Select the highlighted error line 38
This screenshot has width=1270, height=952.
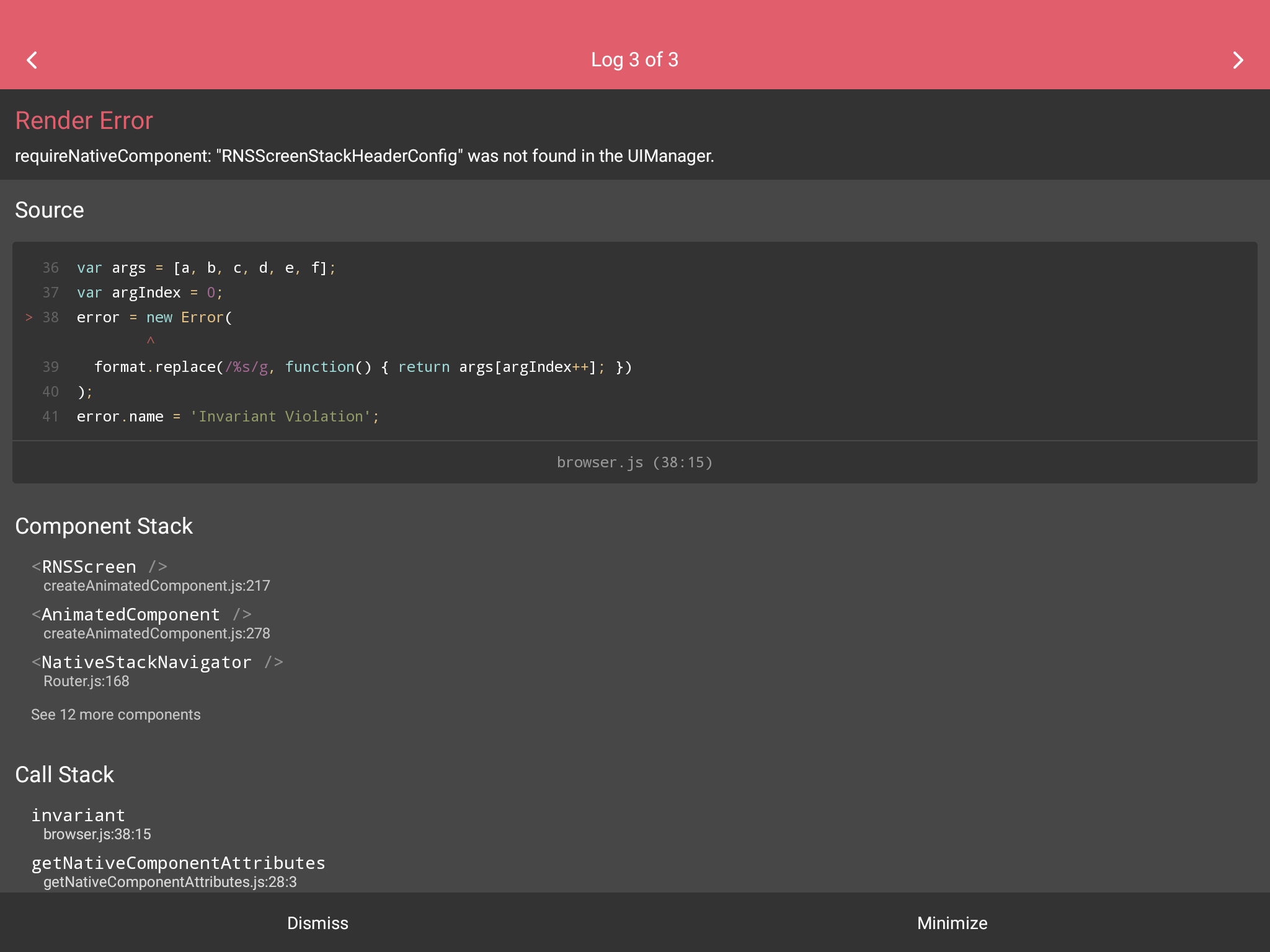coord(154,317)
